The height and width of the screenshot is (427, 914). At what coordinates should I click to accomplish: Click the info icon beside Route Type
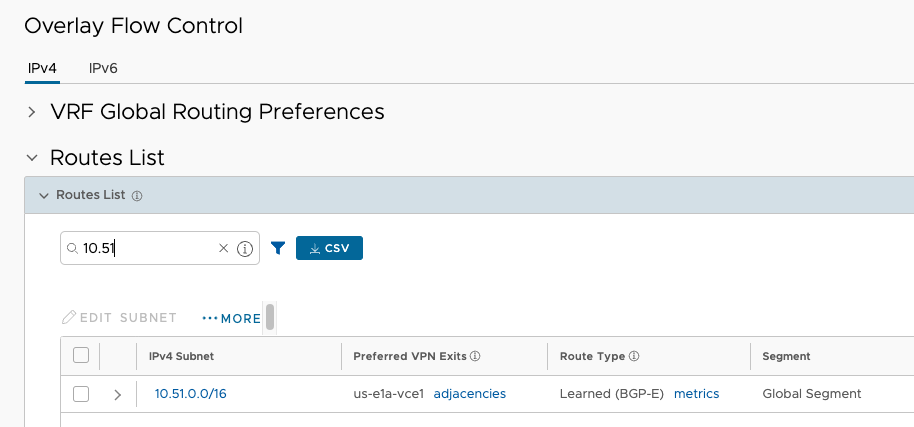634,356
